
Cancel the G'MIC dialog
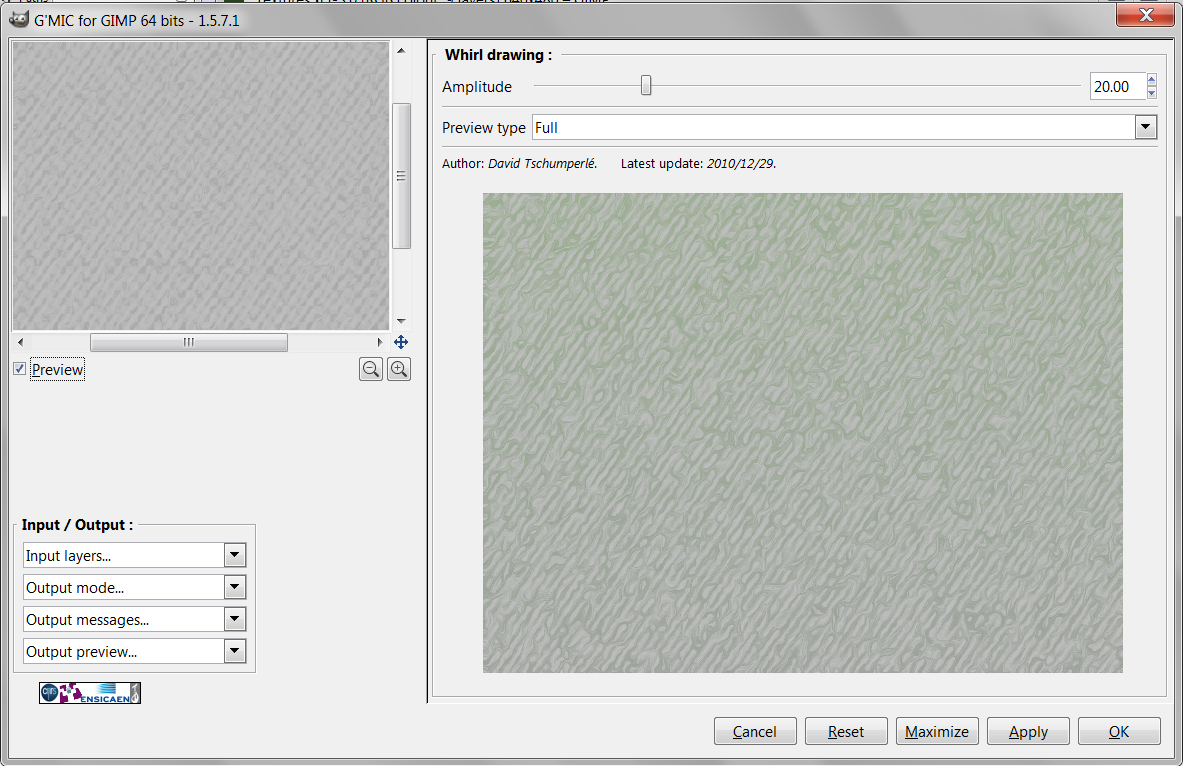click(755, 731)
